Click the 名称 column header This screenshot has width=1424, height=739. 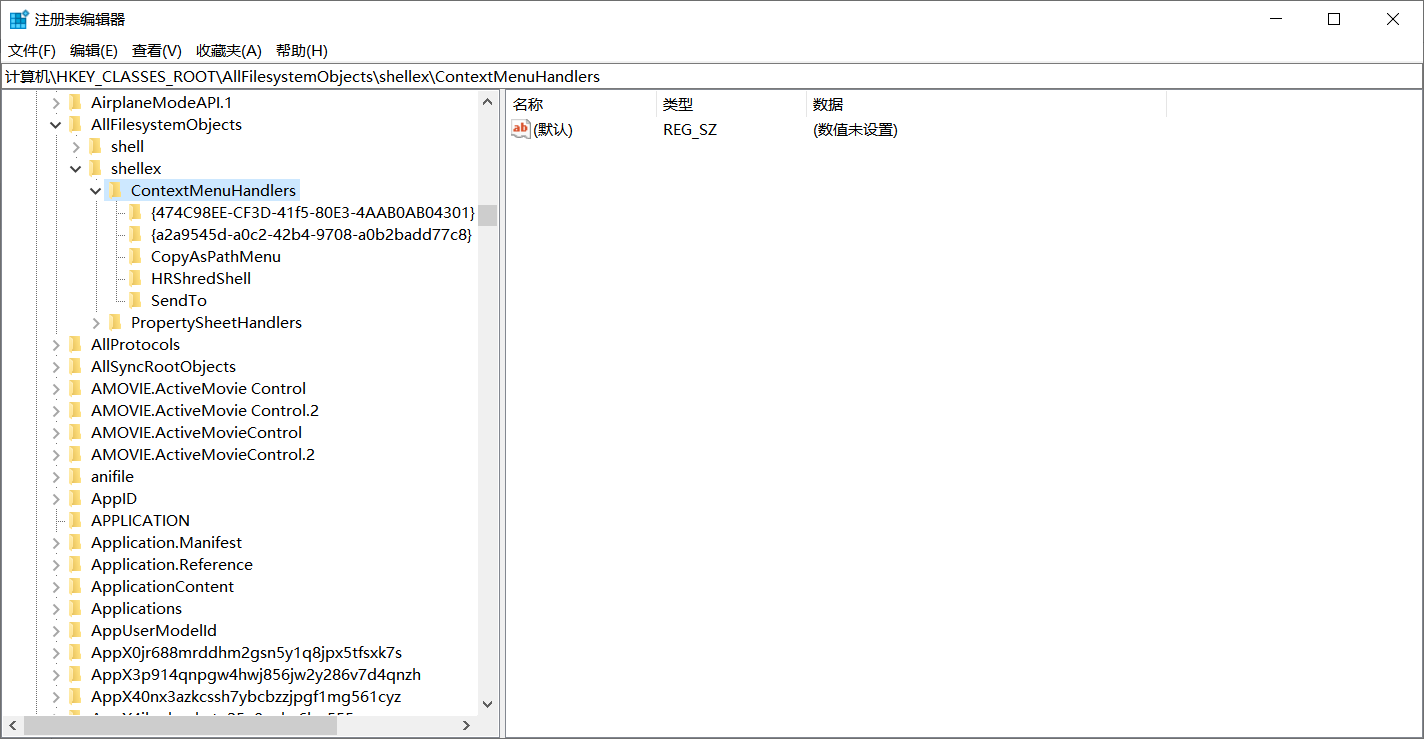tap(580, 104)
